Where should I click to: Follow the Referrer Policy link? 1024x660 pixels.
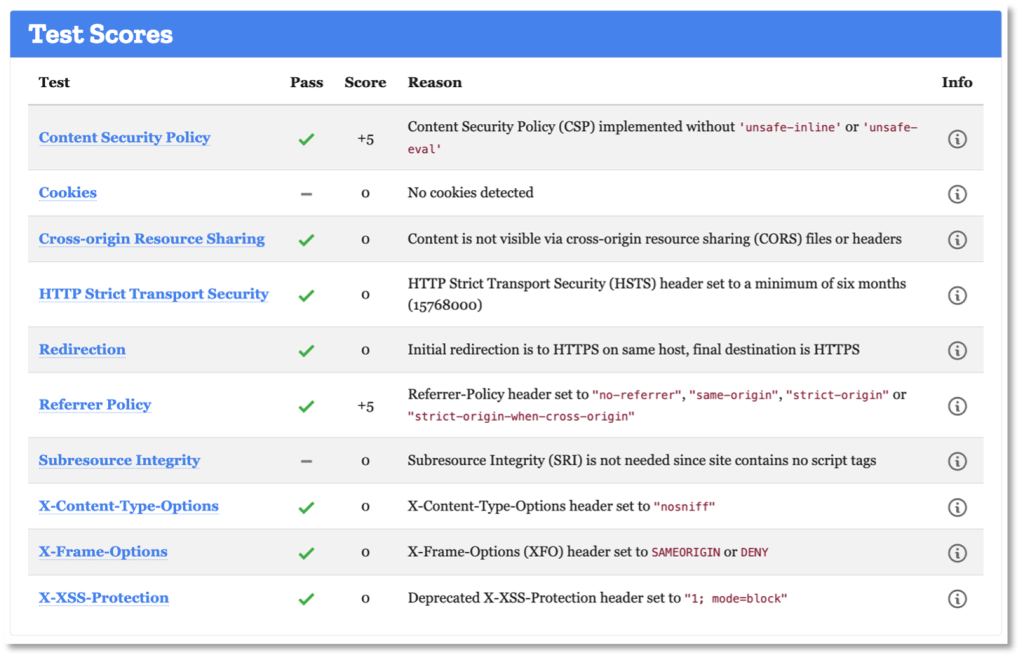pyautogui.click(x=94, y=405)
